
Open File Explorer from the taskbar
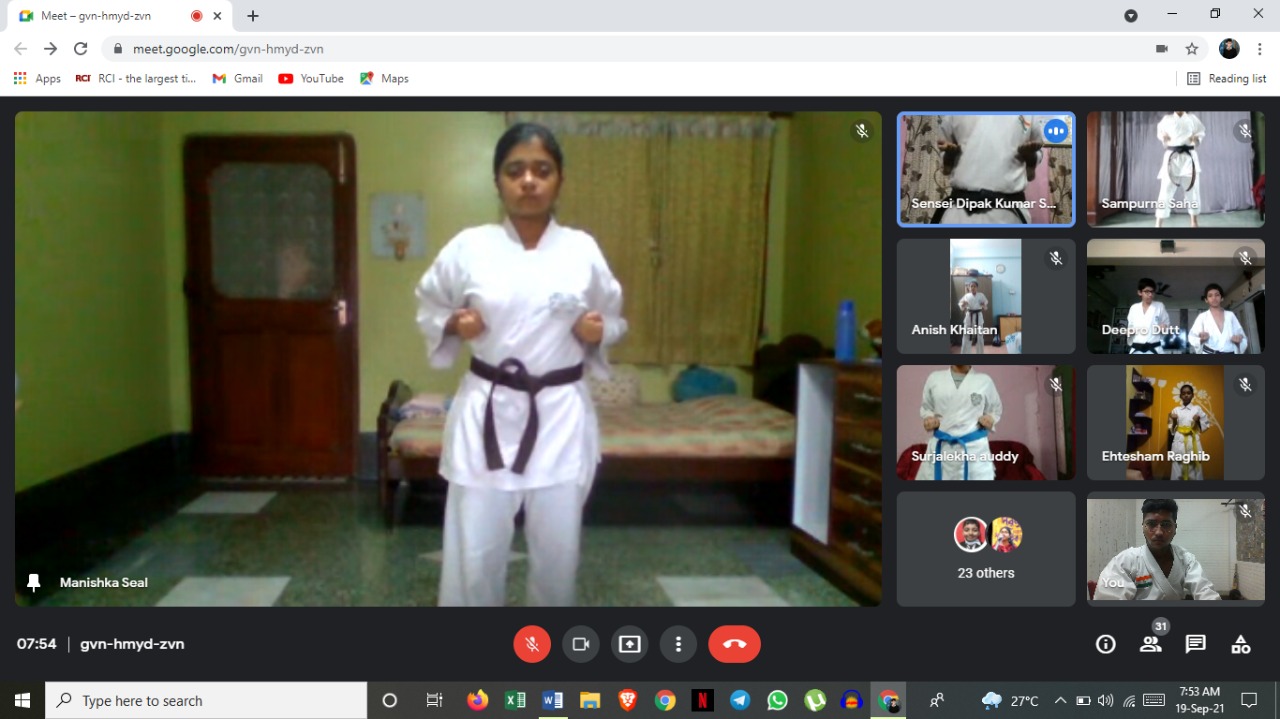pyautogui.click(x=590, y=700)
